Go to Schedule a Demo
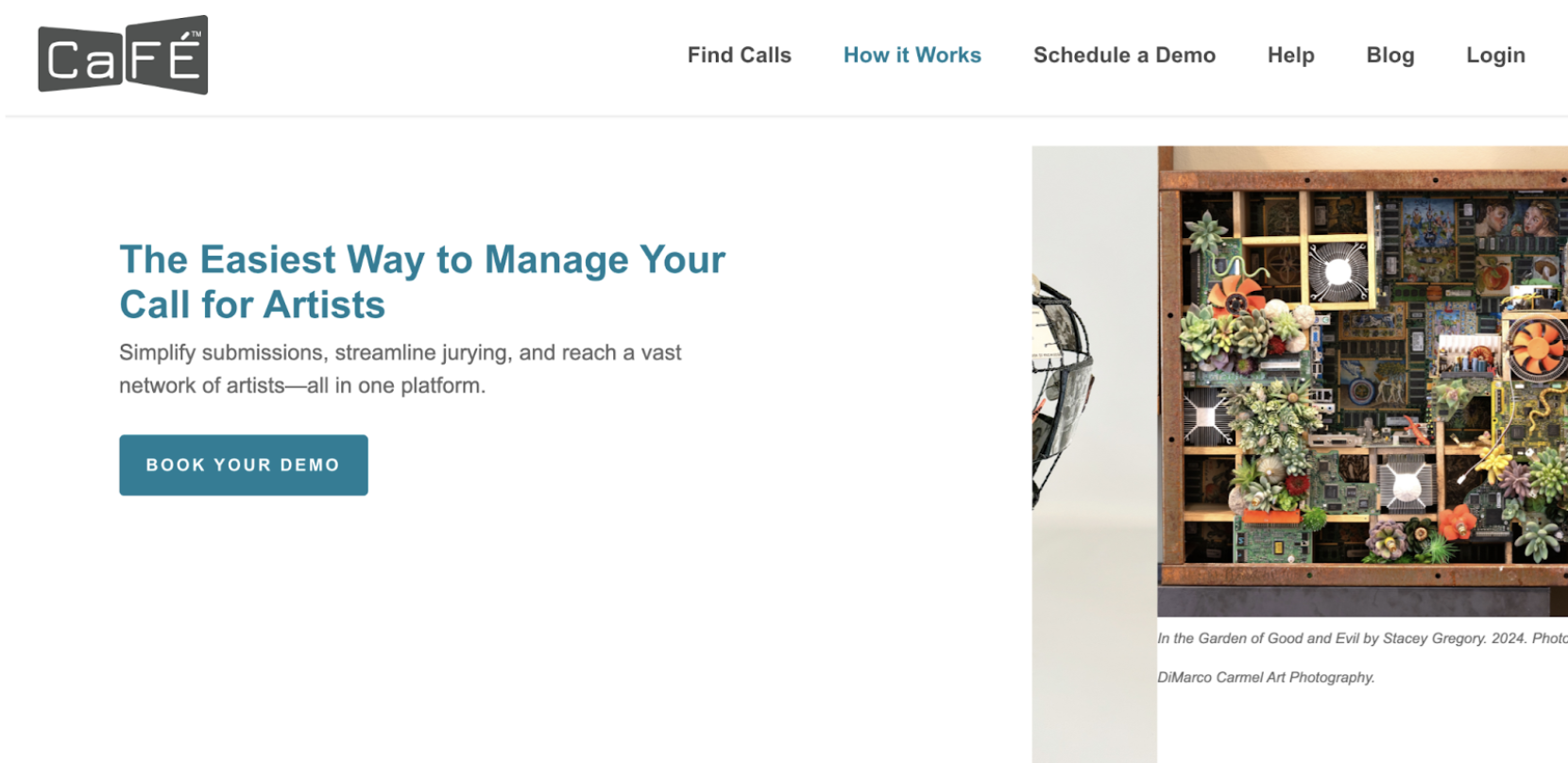This screenshot has height=763, width=1568. point(1124,55)
